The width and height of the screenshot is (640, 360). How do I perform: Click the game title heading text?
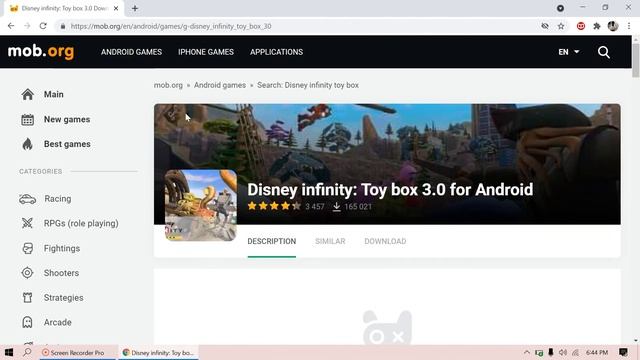(x=390, y=189)
